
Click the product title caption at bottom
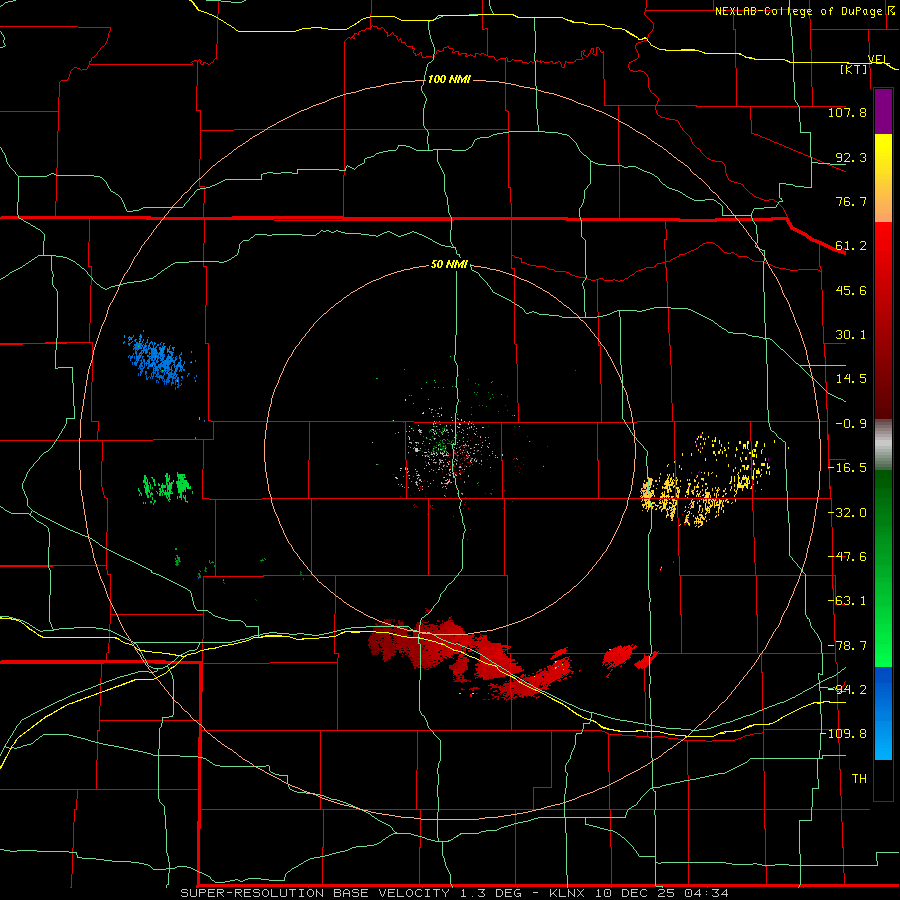click(455, 893)
